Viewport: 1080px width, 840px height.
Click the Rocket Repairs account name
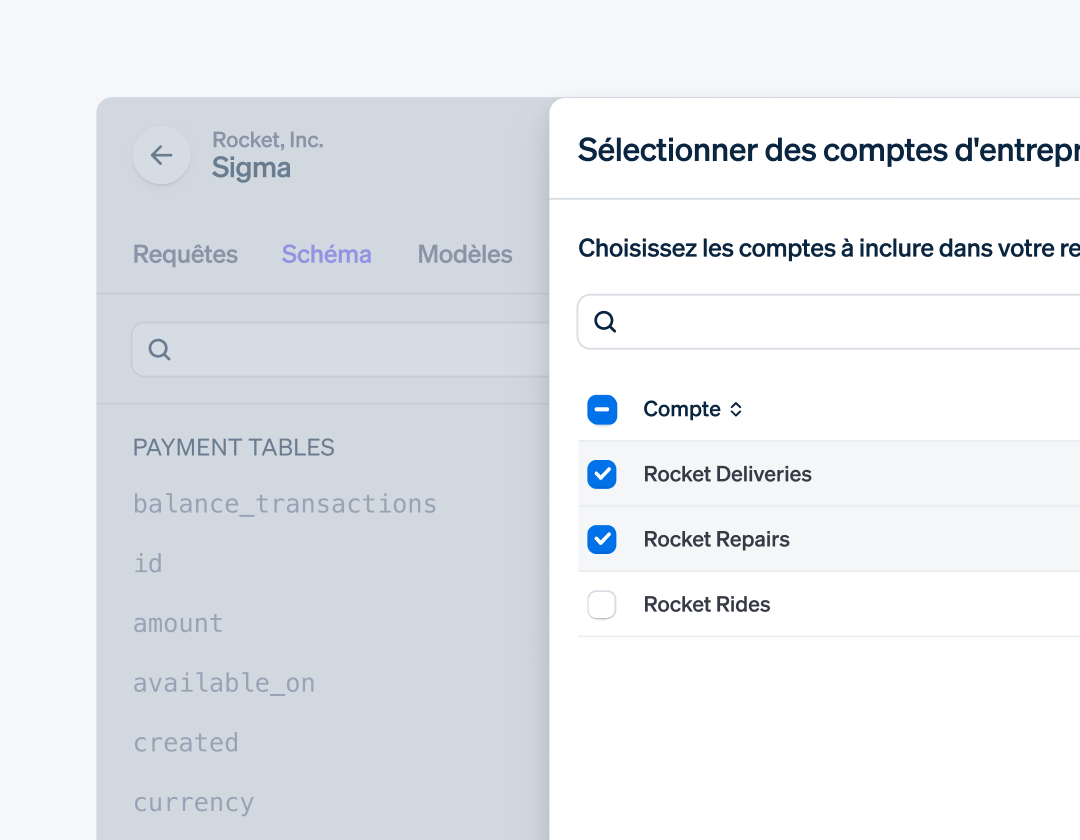pyautogui.click(x=716, y=539)
